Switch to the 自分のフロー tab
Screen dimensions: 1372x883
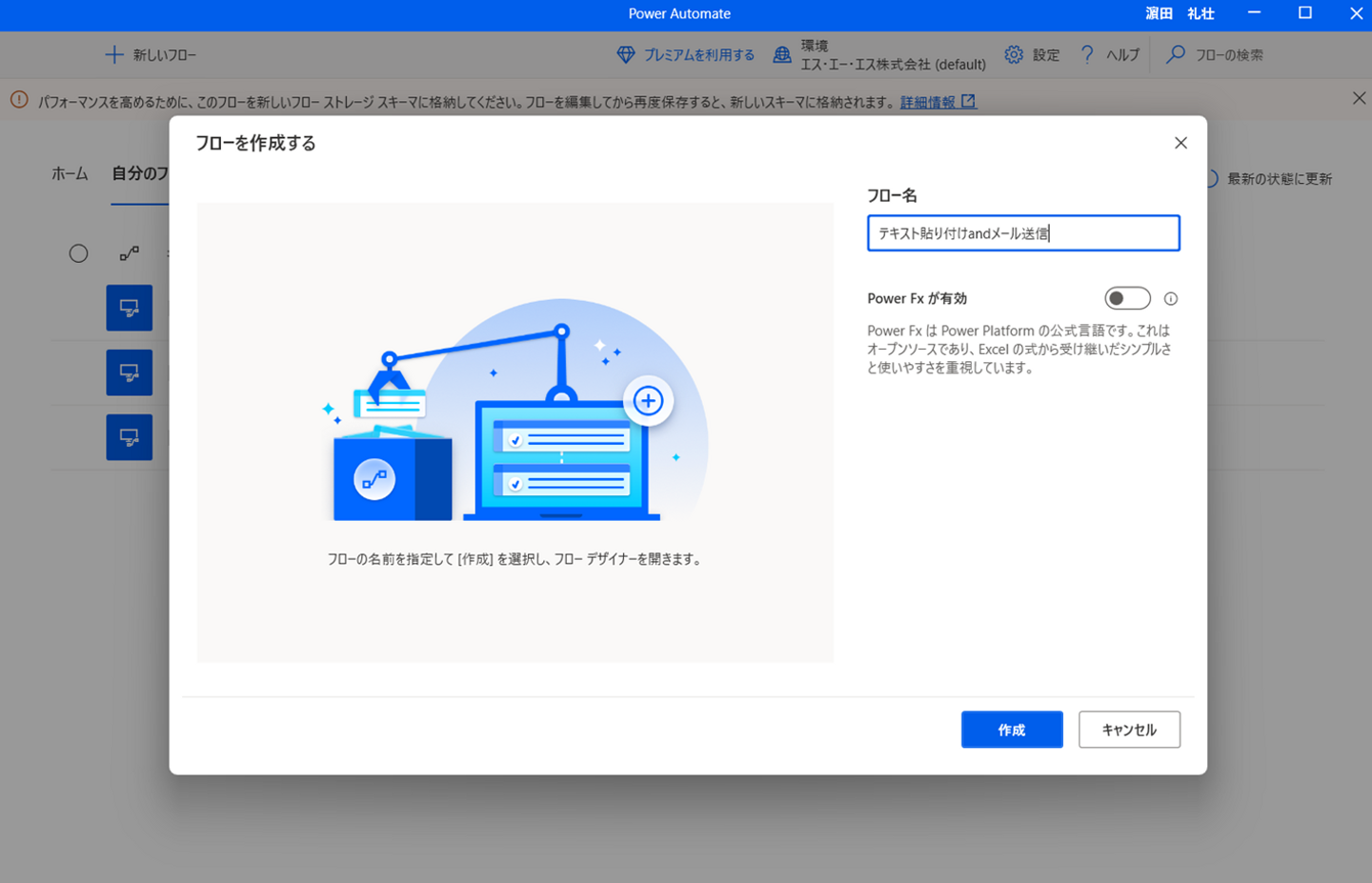(140, 173)
